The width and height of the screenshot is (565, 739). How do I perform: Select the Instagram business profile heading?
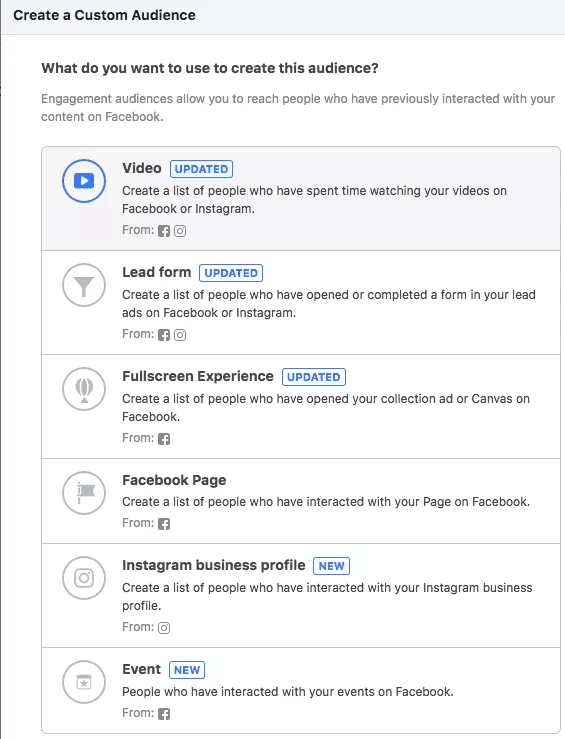(x=213, y=565)
